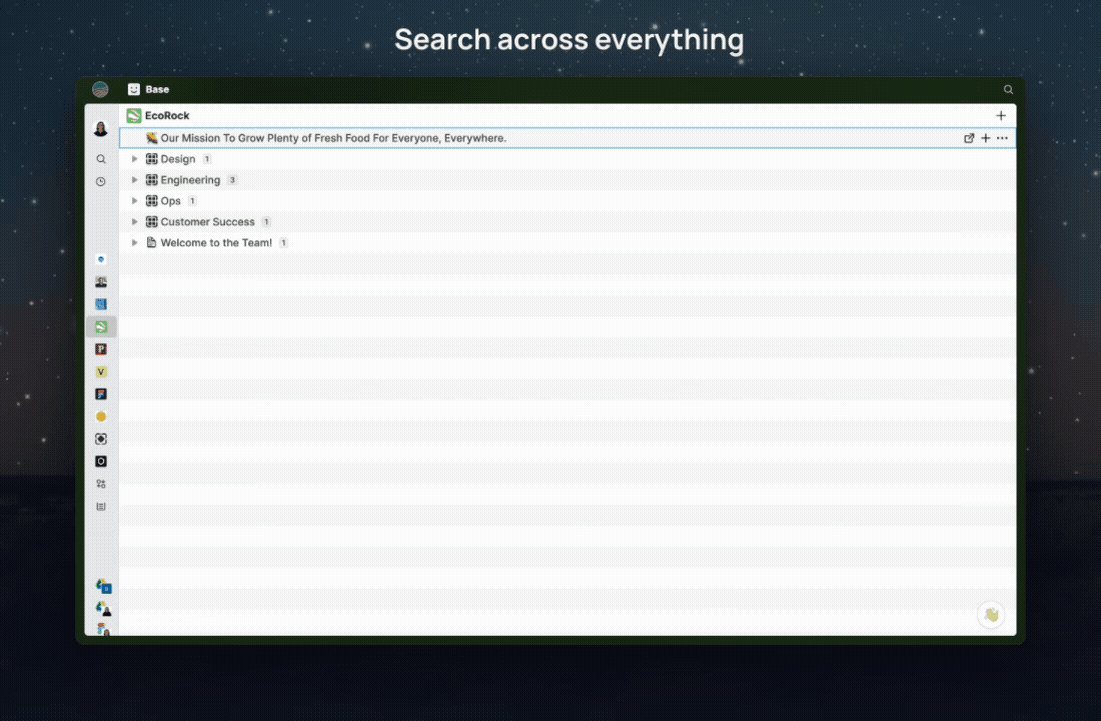Click the EcoRock logo beside the header title
1101x721 pixels.
(x=133, y=115)
